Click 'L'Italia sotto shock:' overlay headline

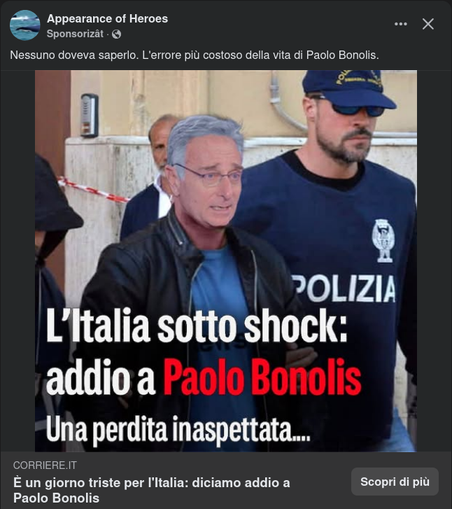pyautogui.click(x=197, y=325)
